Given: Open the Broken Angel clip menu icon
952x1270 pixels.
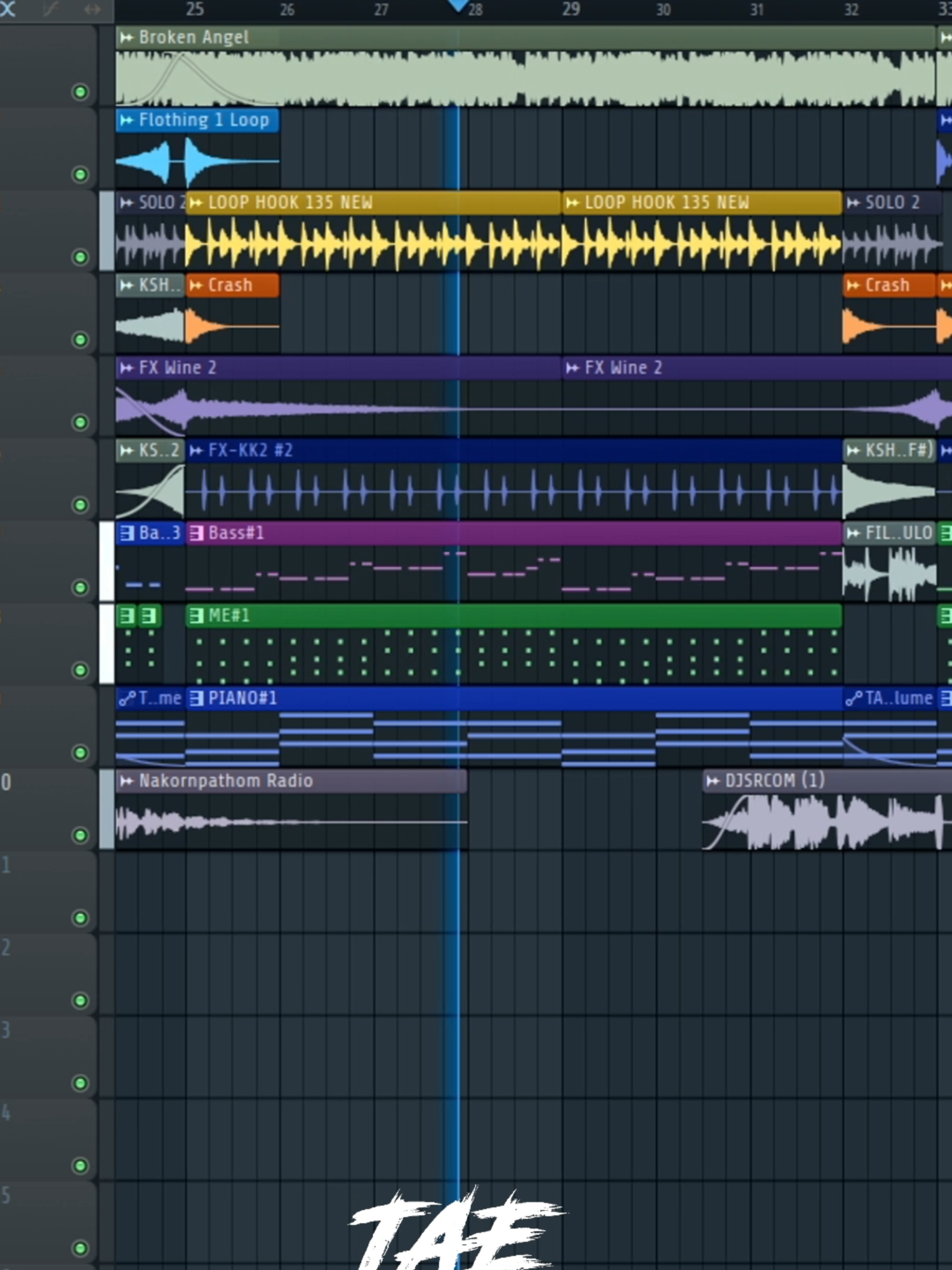Looking at the screenshot, I should point(127,37).
